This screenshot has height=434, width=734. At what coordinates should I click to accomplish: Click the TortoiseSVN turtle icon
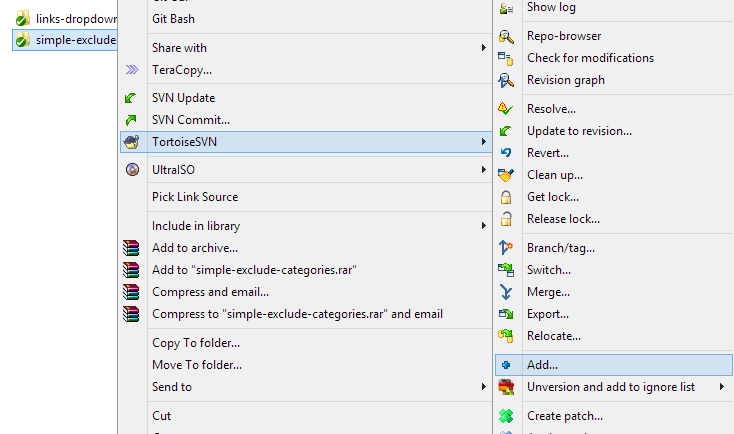[x=132, y=141]
